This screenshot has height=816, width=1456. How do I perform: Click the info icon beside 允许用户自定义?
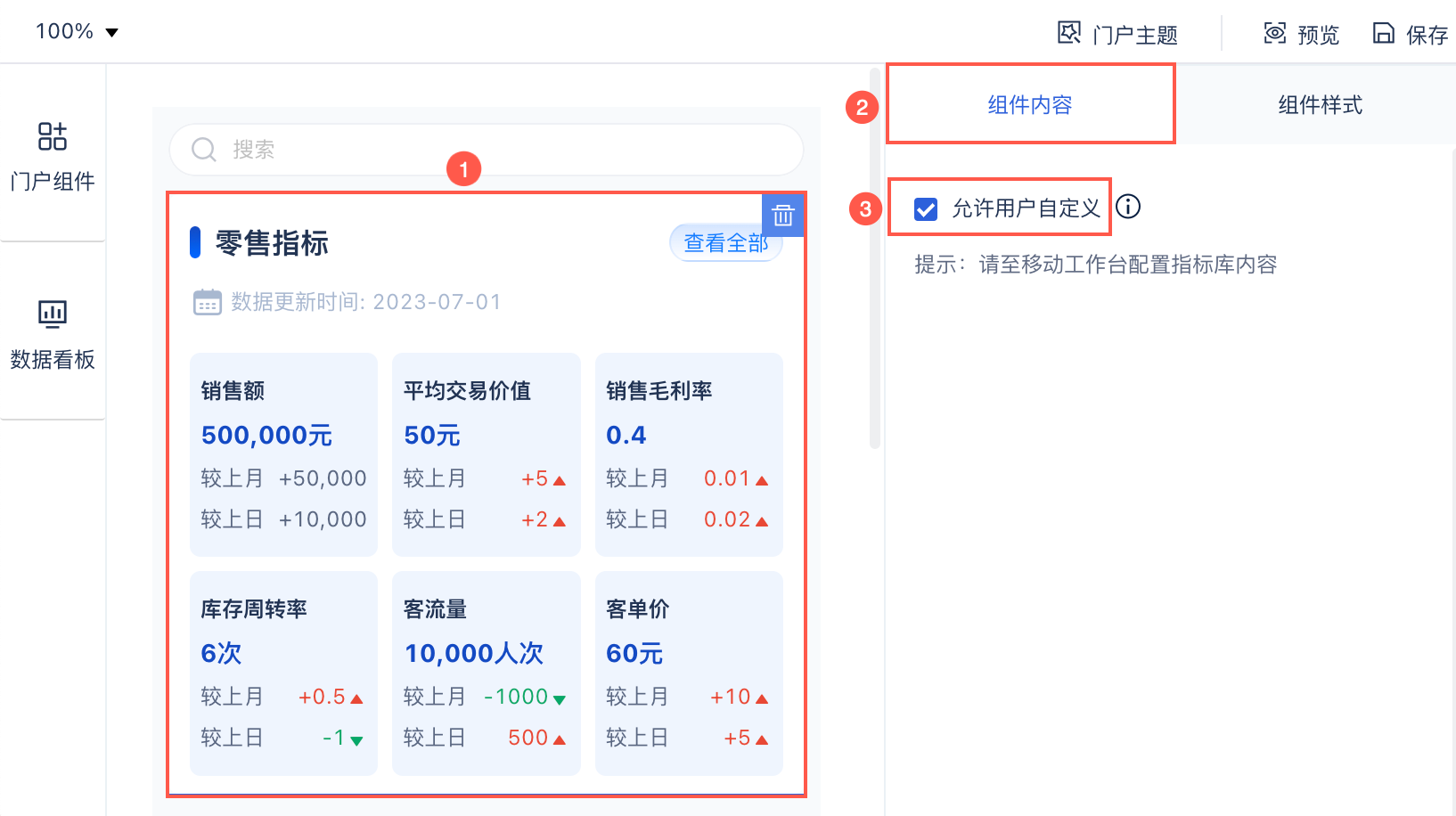(1128, 207)
